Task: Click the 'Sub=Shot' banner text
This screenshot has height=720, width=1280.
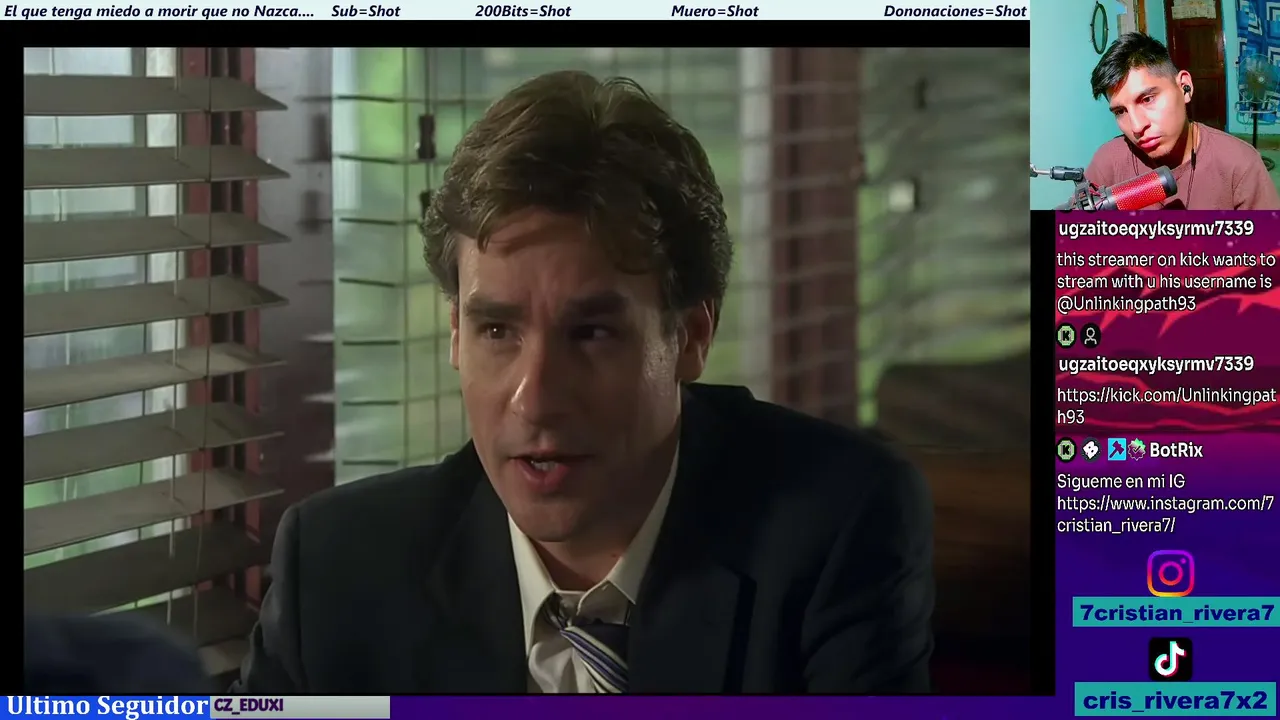Action: (x=365, y=11)
